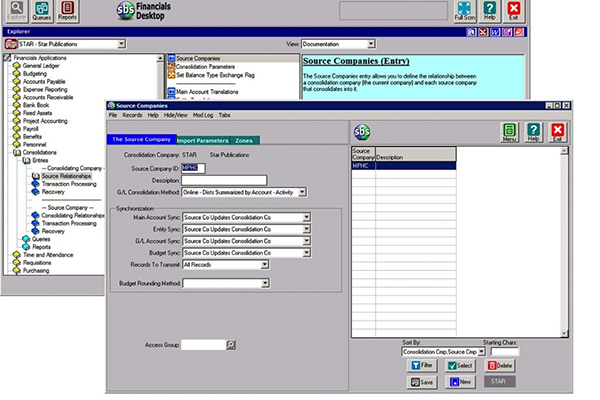The image size is (600, 400).
Task: Open Budget Rounding Method dropdown
Action: 265,283
